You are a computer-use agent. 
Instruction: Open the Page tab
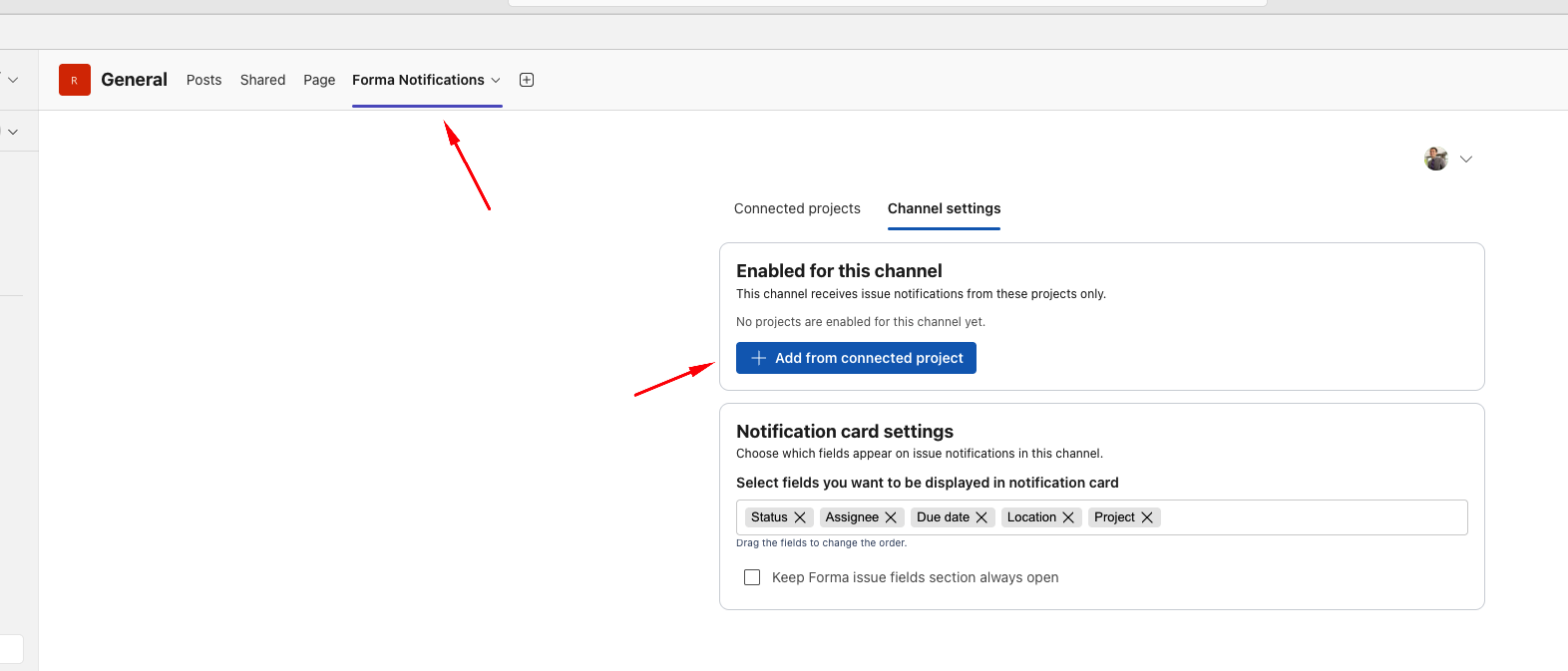click(319, 80)
